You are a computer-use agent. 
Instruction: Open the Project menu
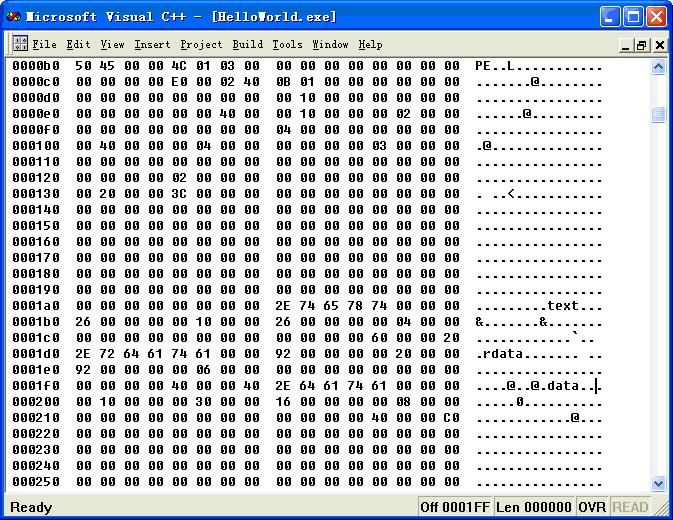point(201,45)
